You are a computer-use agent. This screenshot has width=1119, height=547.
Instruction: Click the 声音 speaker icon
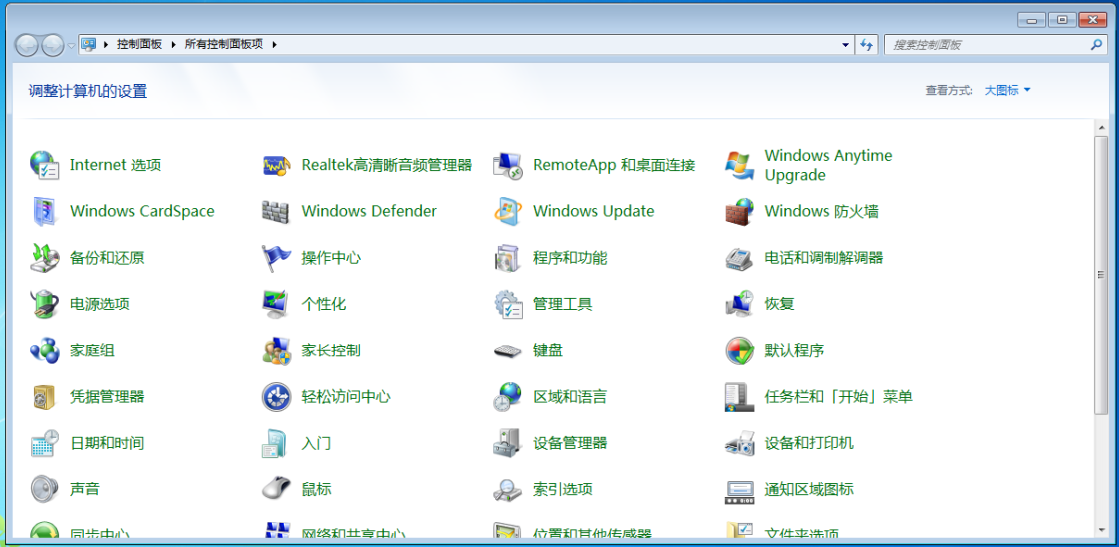(45, 489)
